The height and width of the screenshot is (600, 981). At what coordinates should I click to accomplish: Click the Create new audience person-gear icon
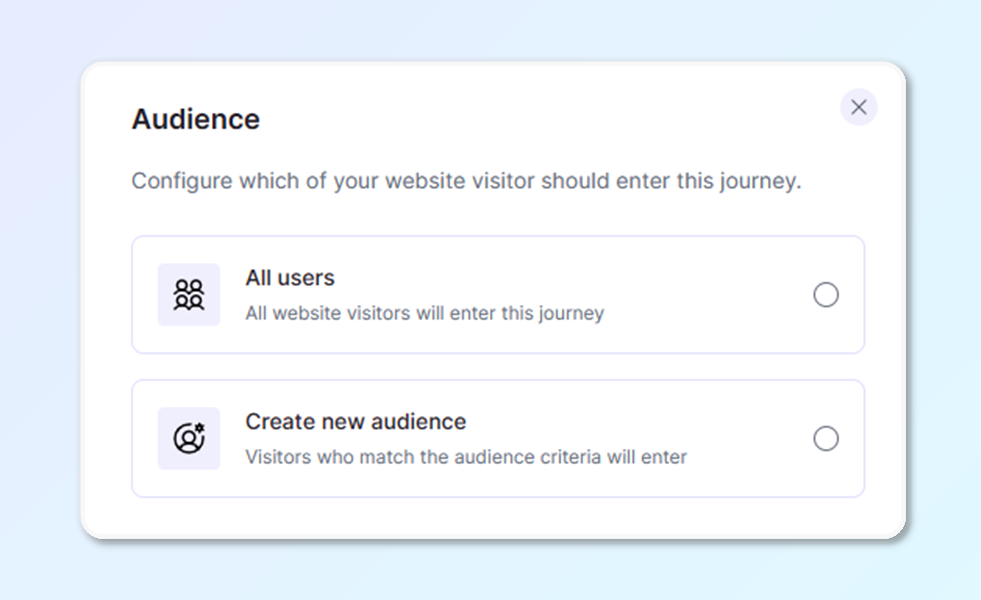[x=188, y=439]
